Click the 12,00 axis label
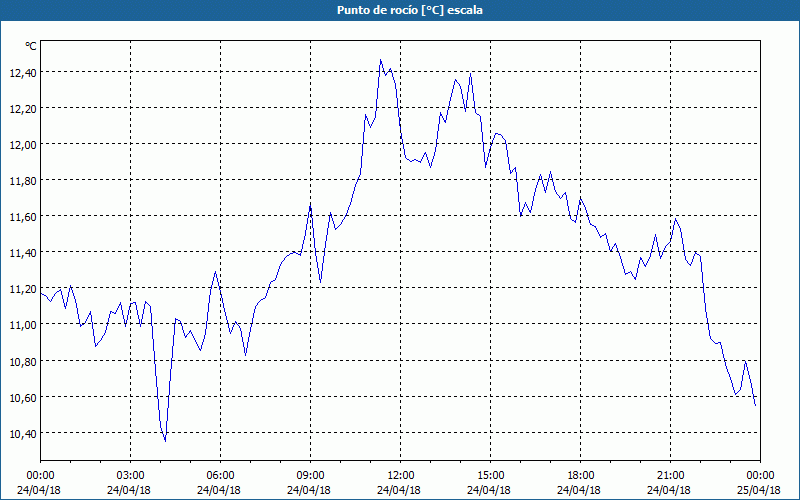800x500 pixels. point(23,144)
